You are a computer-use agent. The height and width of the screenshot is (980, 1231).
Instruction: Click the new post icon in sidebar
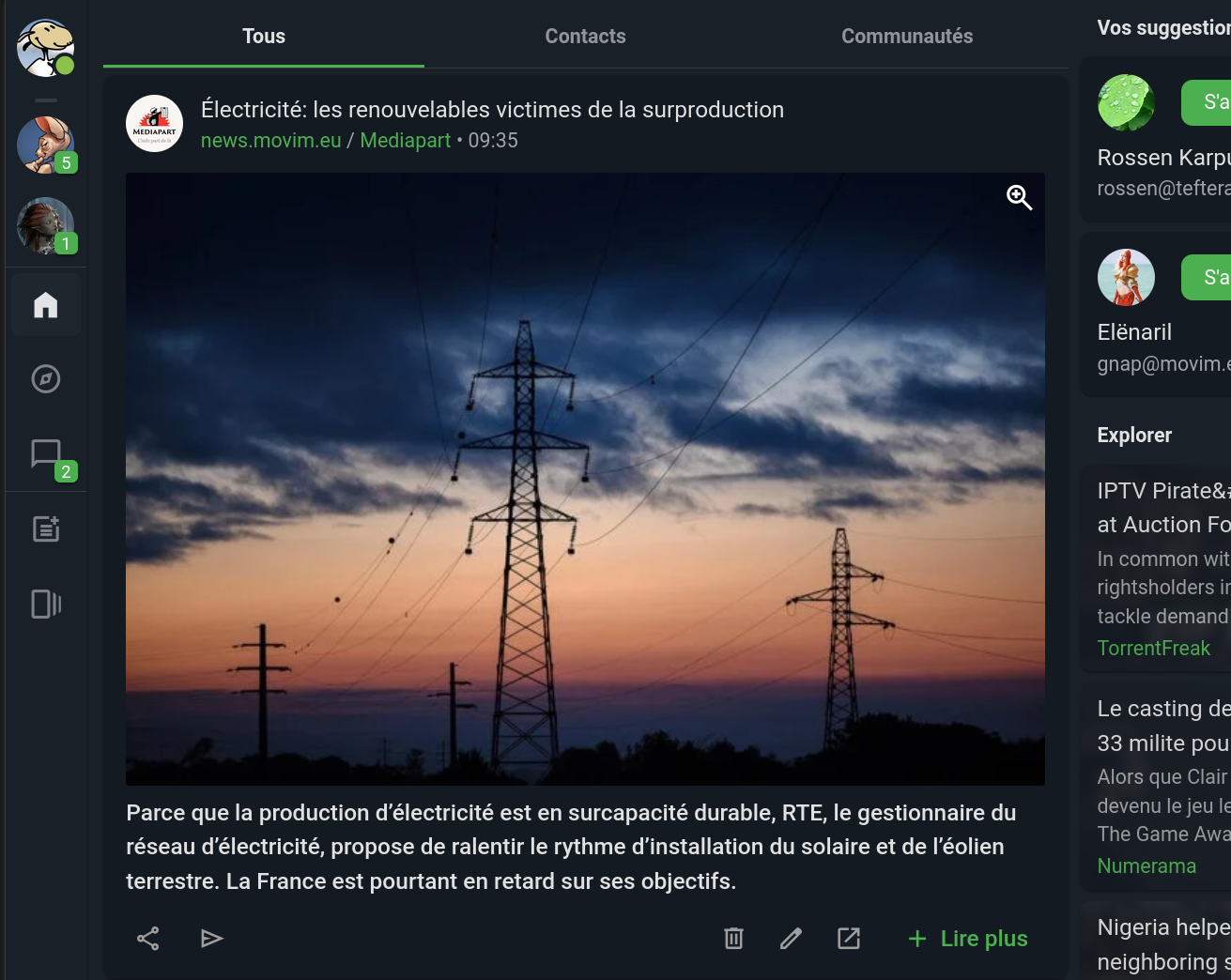[x=46, y=529]
